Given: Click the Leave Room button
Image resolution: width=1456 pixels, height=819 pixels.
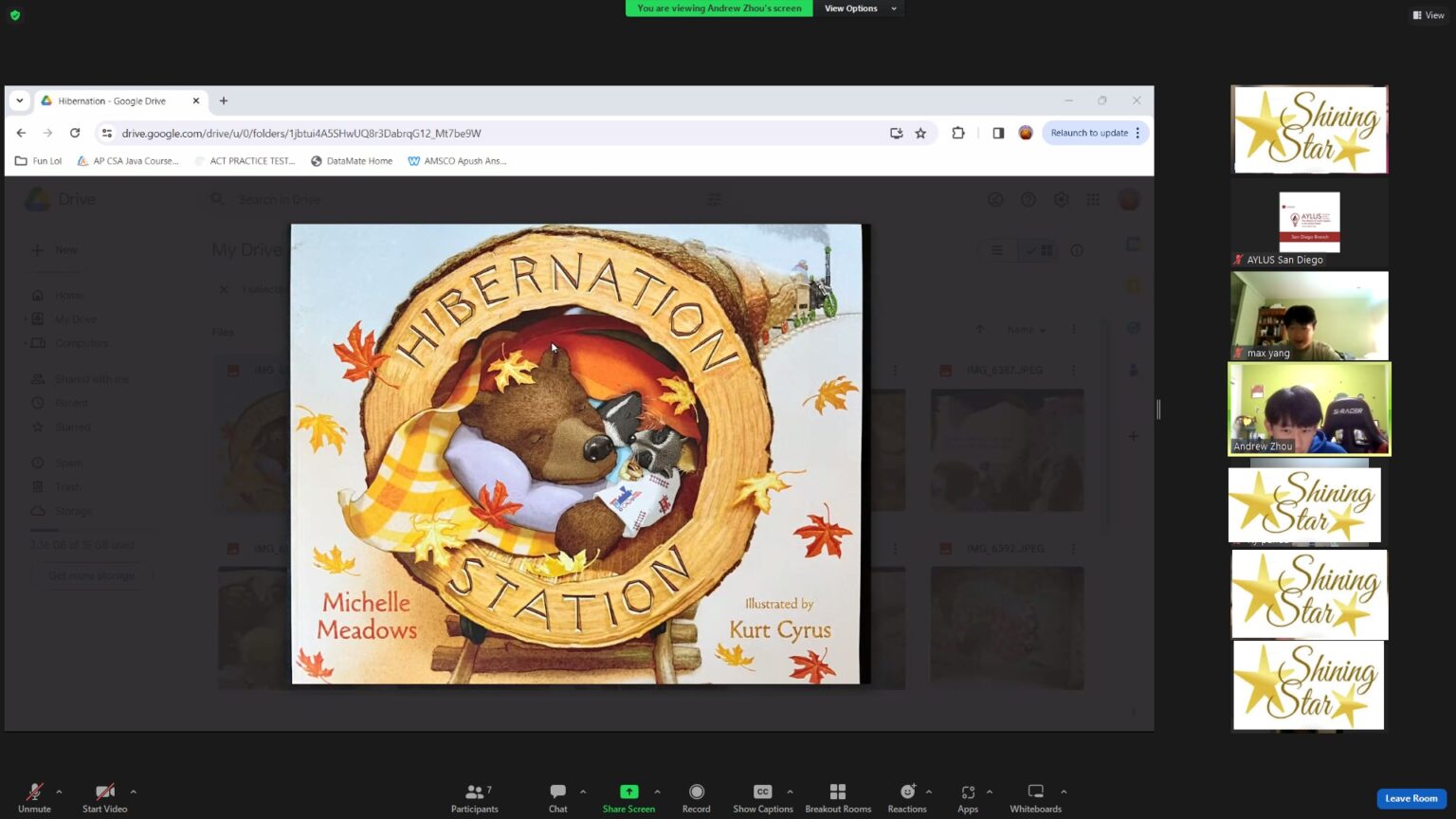Looking at the screenshot, I should point(1411,798).
